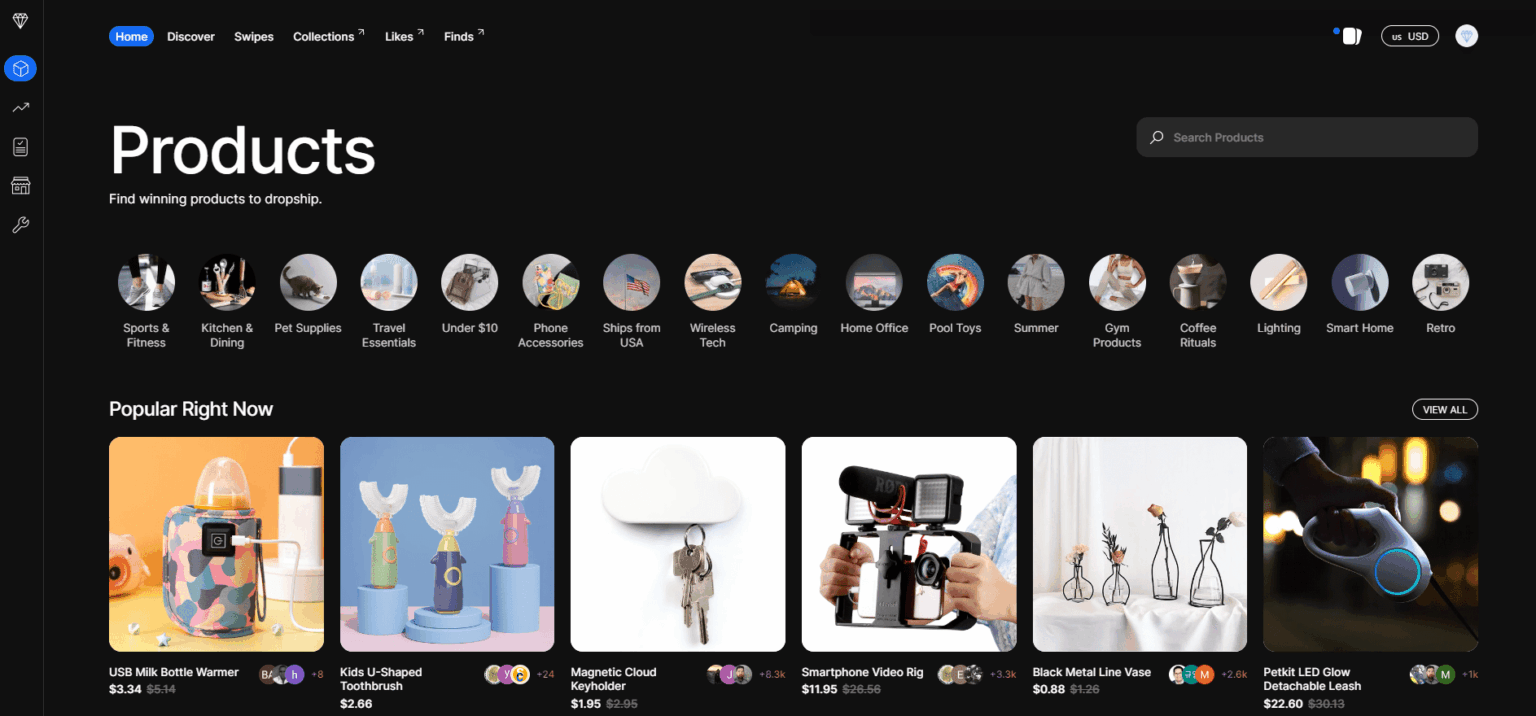Open the Likes page link
The width and height of the screenshot is (1536, 716).
coord(398,36)
